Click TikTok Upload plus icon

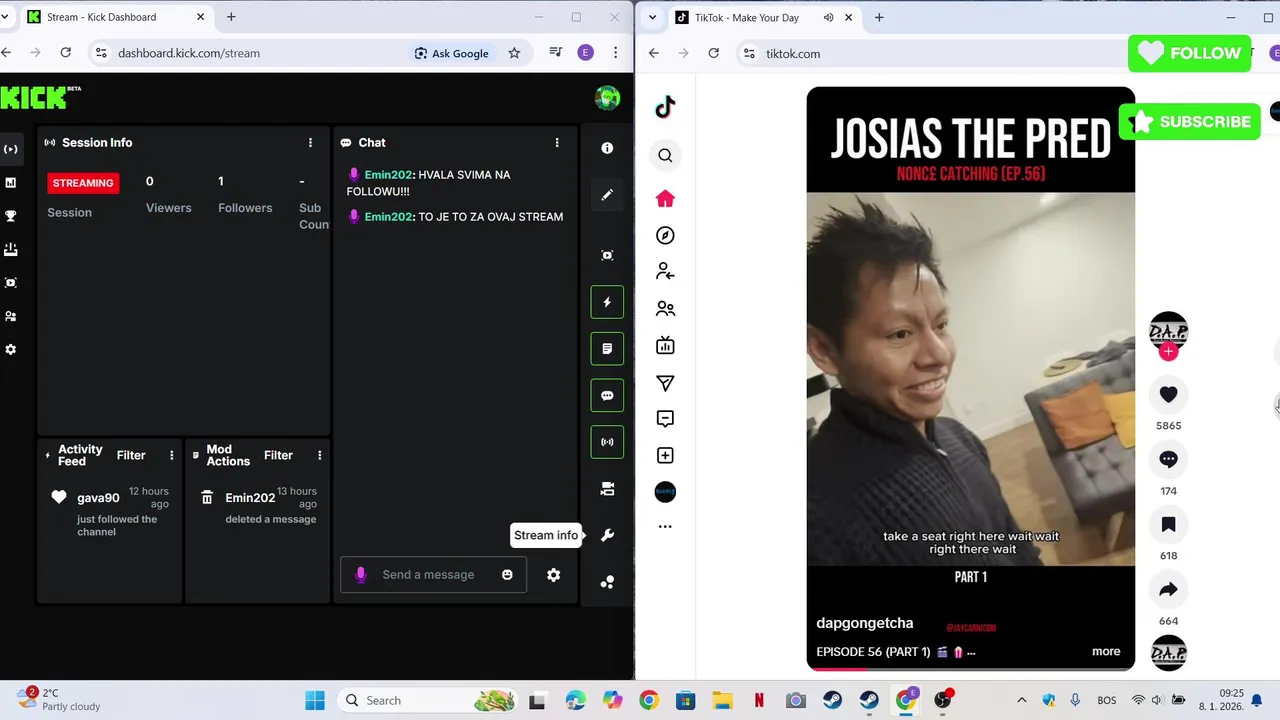click(x=665, y=455)
